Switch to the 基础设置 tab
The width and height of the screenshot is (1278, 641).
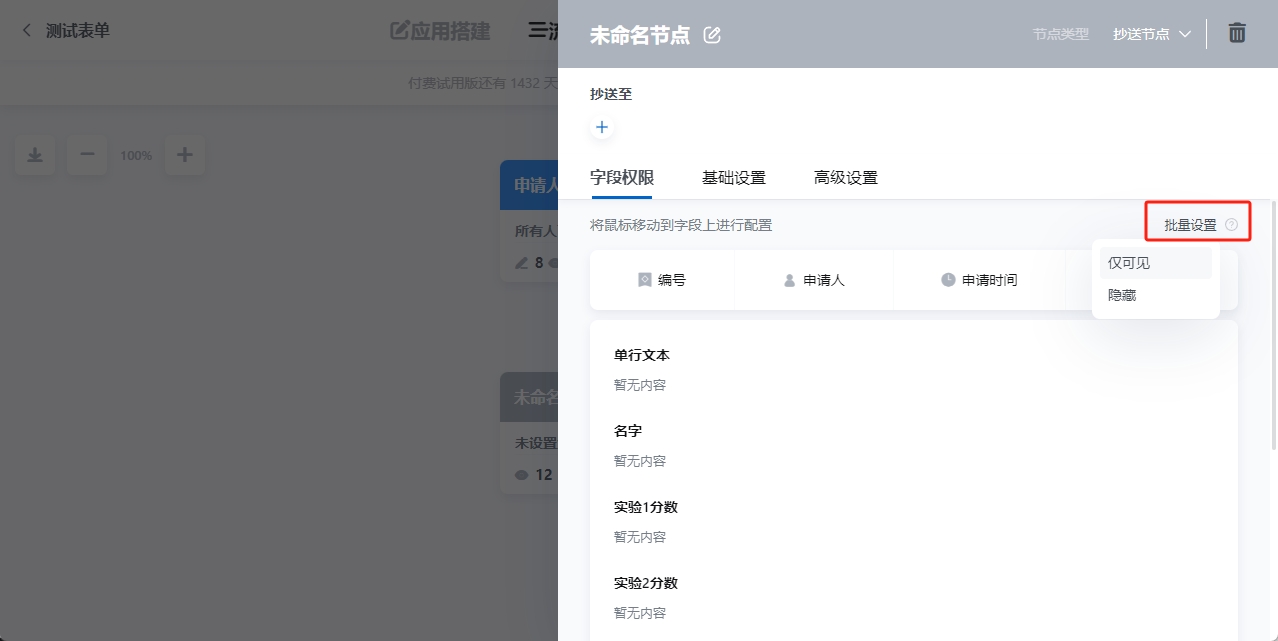click(x=734, y=177)
